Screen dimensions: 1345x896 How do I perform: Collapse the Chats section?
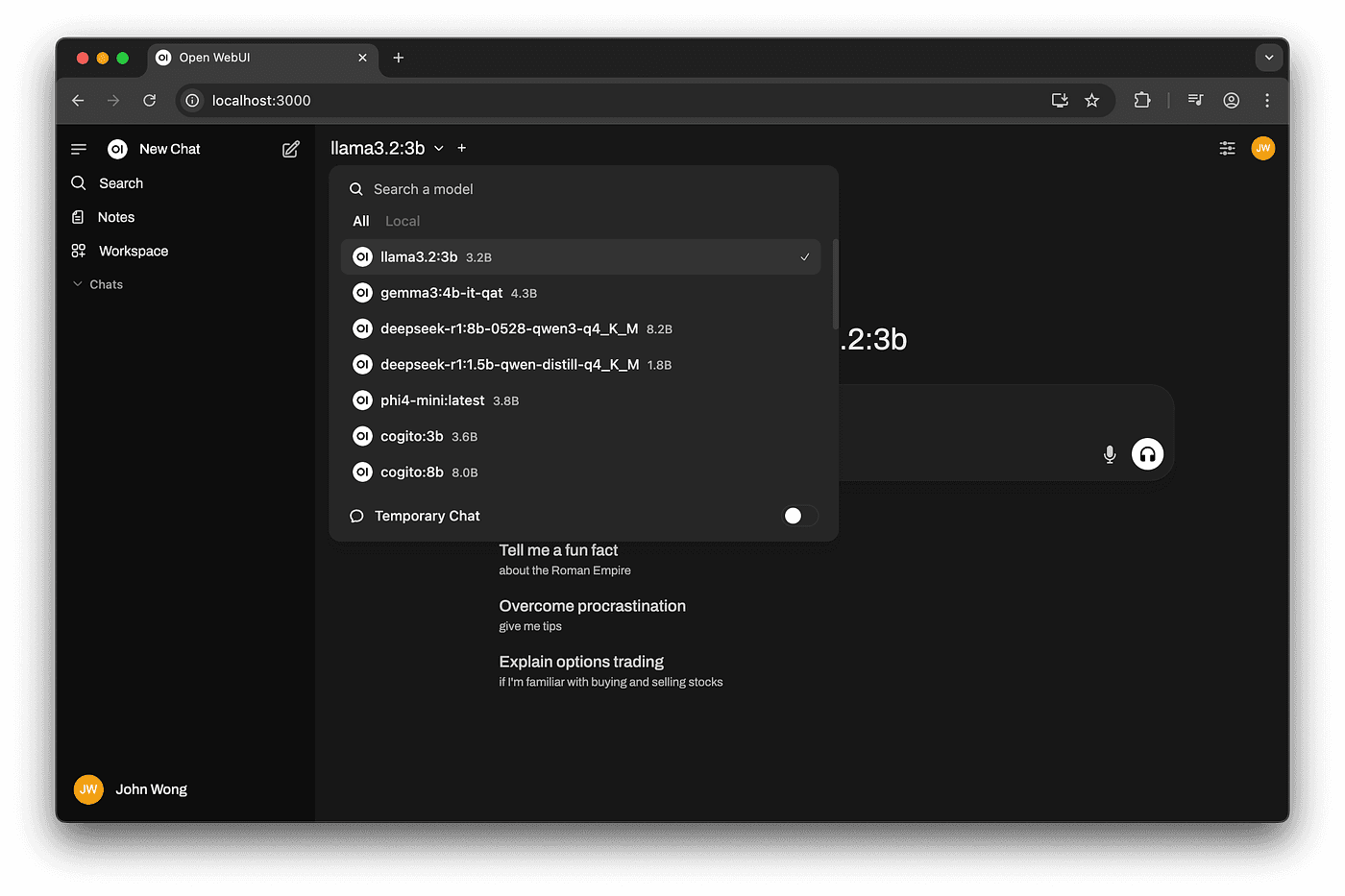98,284
